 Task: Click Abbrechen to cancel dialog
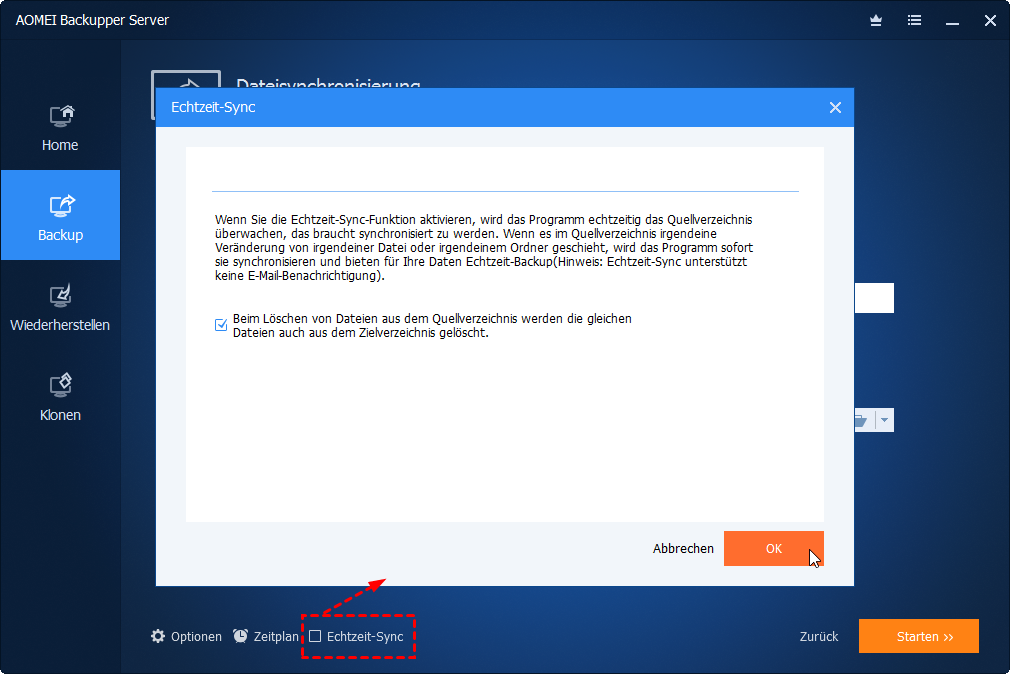(683, 548)
